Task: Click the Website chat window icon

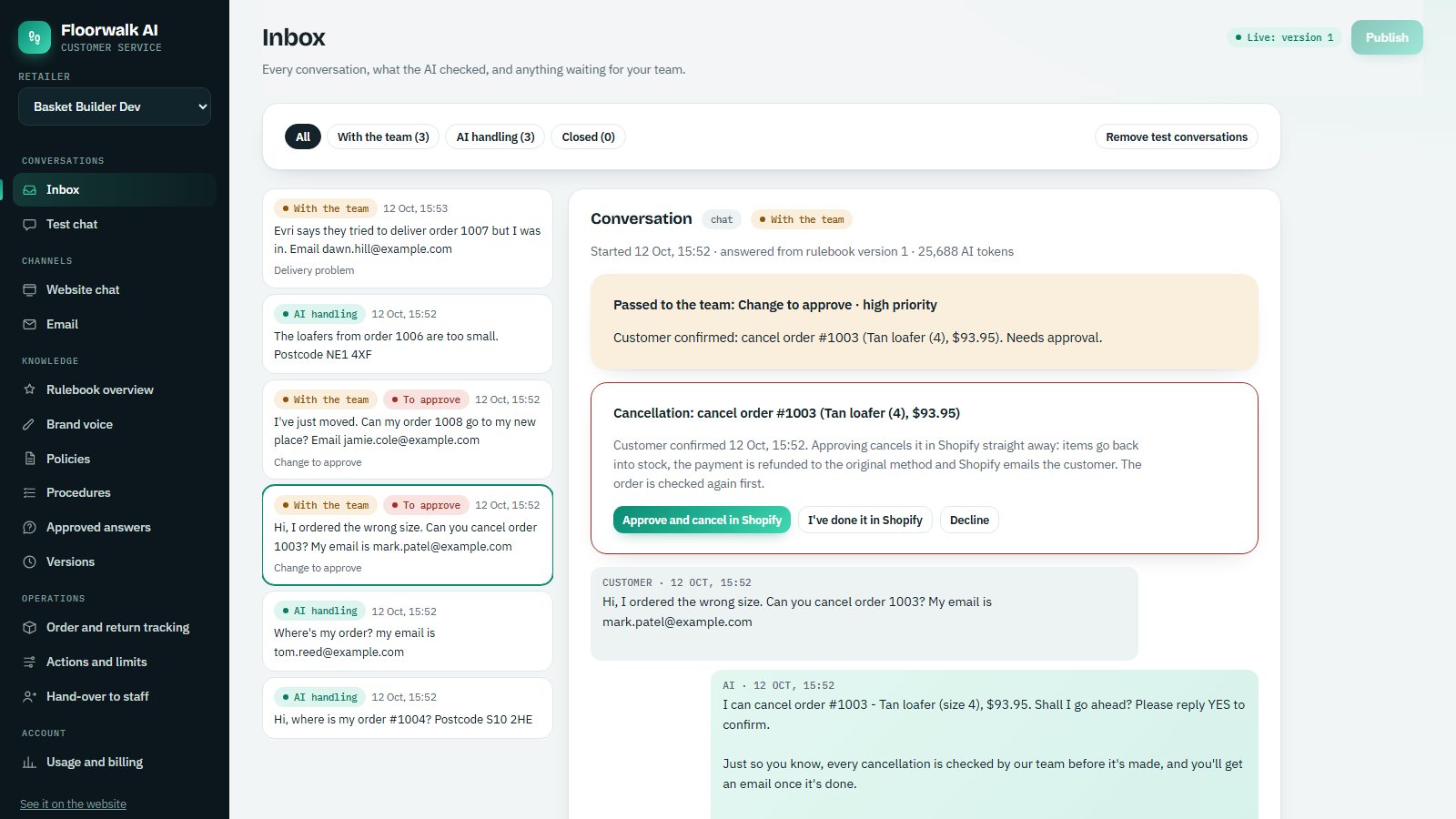Action: pyautogui.click(x=29, y=290)
